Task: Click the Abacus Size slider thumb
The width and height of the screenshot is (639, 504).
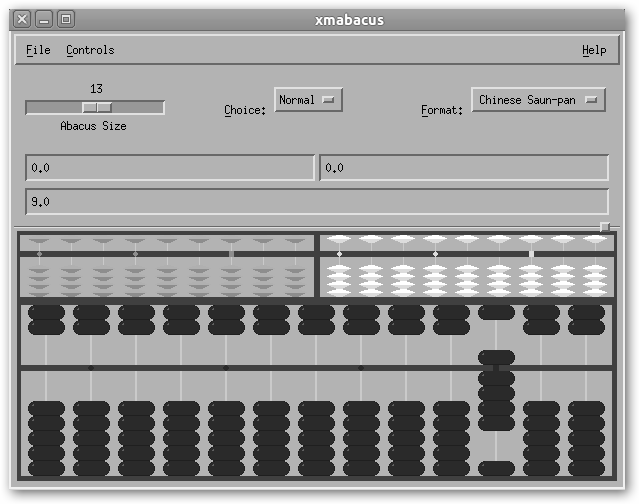Action: (97, 107)
